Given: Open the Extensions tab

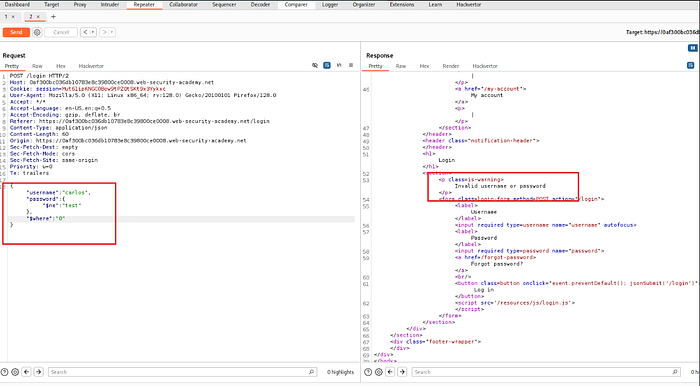Looking at the screenshot, I should [x=402, y=4].
